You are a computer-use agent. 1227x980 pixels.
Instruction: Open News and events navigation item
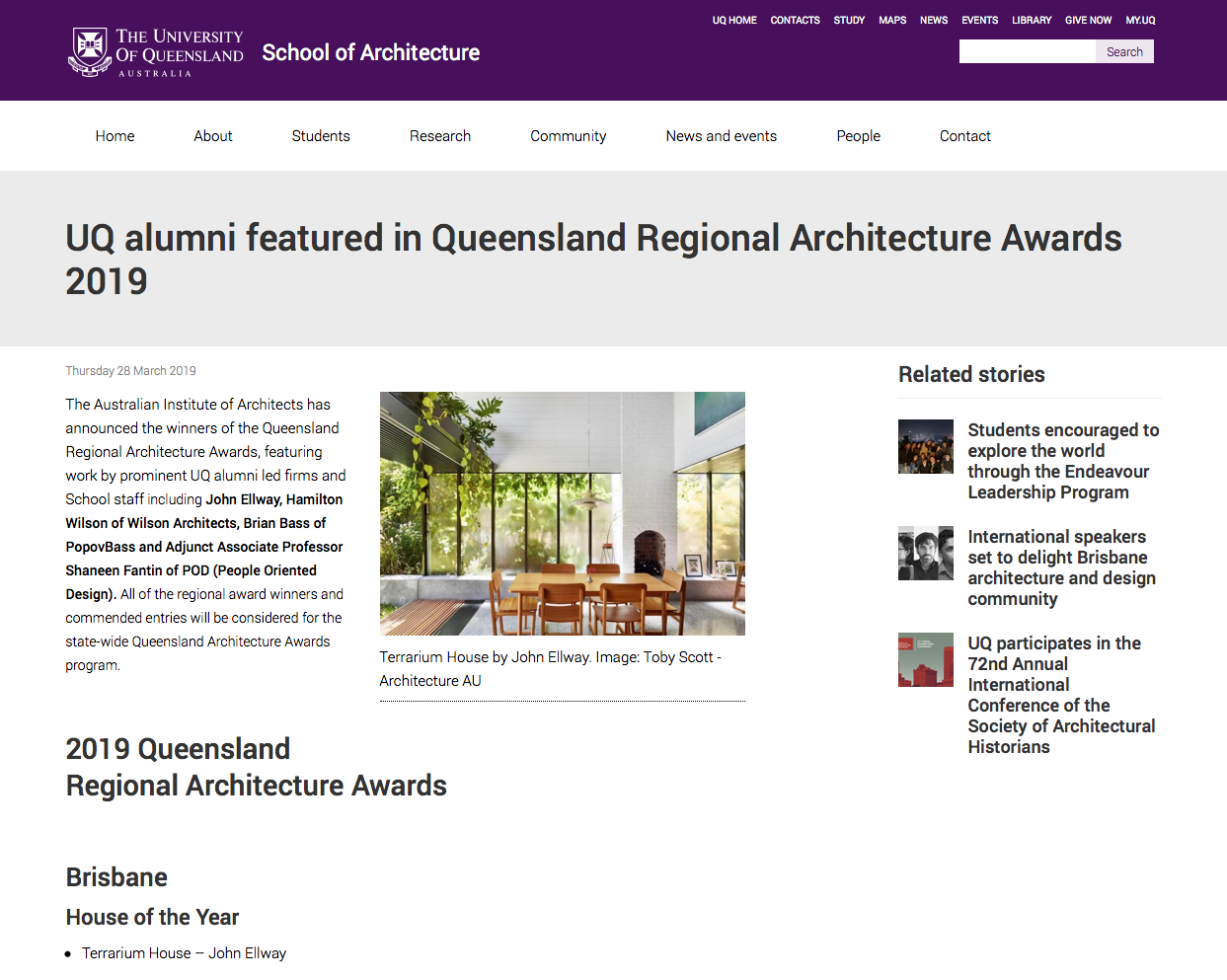pyautogui.click(x=722, y=136)
